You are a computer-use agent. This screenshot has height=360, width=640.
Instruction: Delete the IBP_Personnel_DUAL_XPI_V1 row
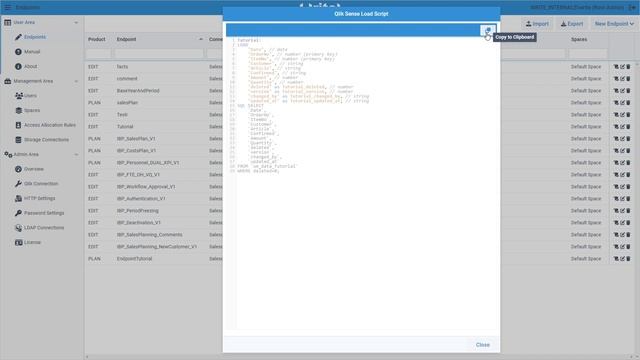tap(629, 163)
